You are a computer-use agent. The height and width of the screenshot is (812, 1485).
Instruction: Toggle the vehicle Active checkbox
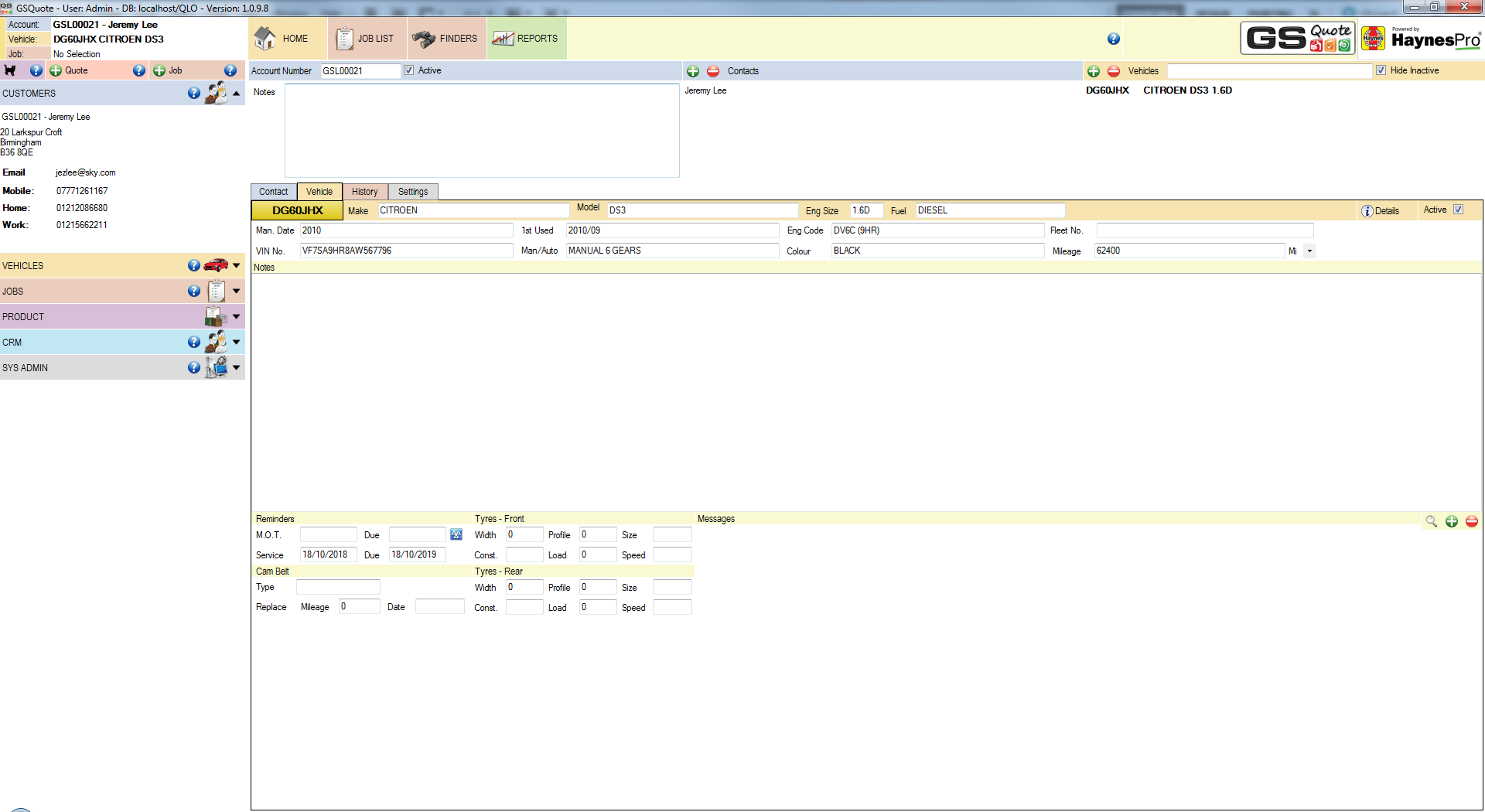(1459, 210)
